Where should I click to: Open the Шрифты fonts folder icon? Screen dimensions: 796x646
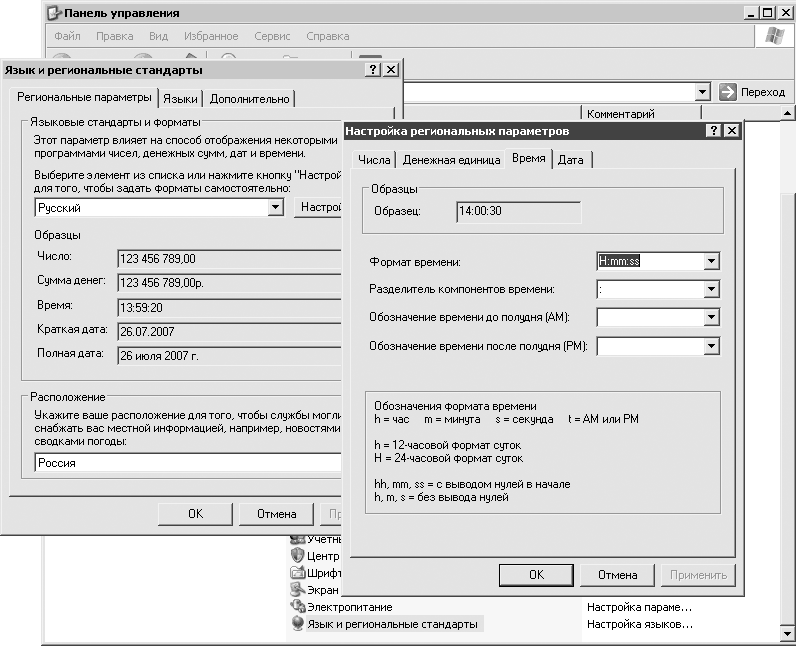297,573
